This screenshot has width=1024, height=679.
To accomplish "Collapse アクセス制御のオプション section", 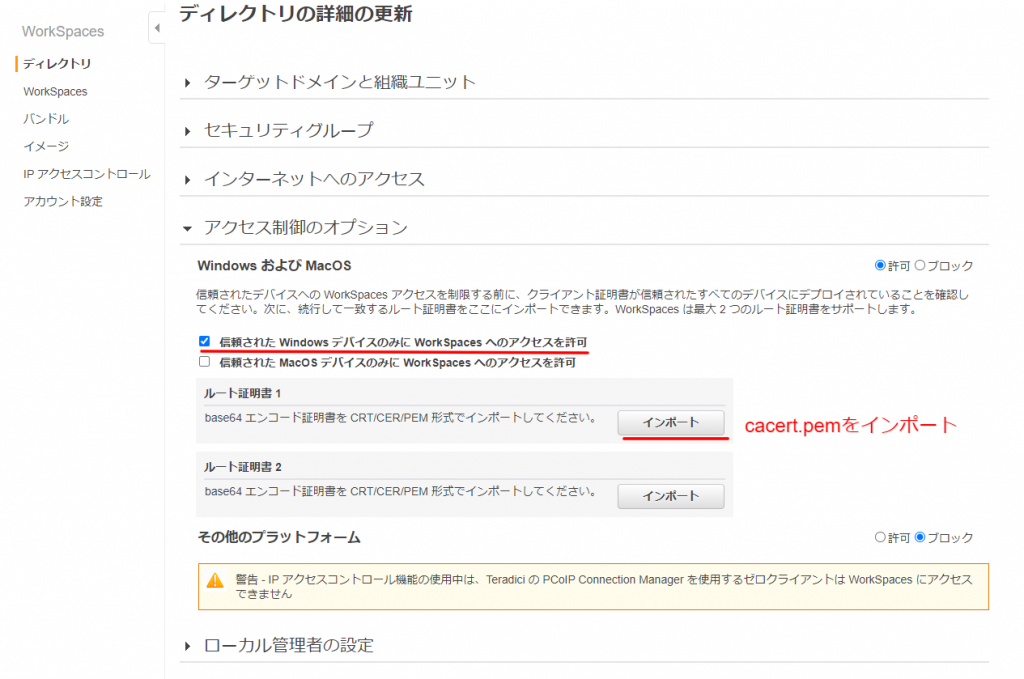I will [306, 227].
